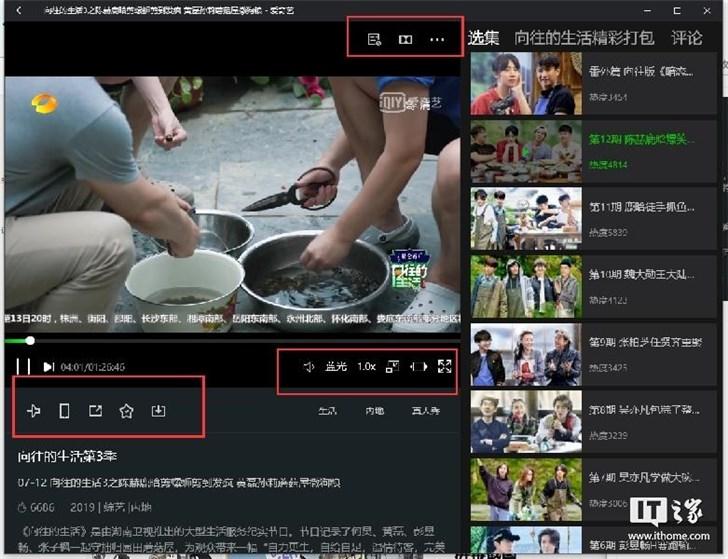Open the 第7期 episode thumbnail

[526, 490]
